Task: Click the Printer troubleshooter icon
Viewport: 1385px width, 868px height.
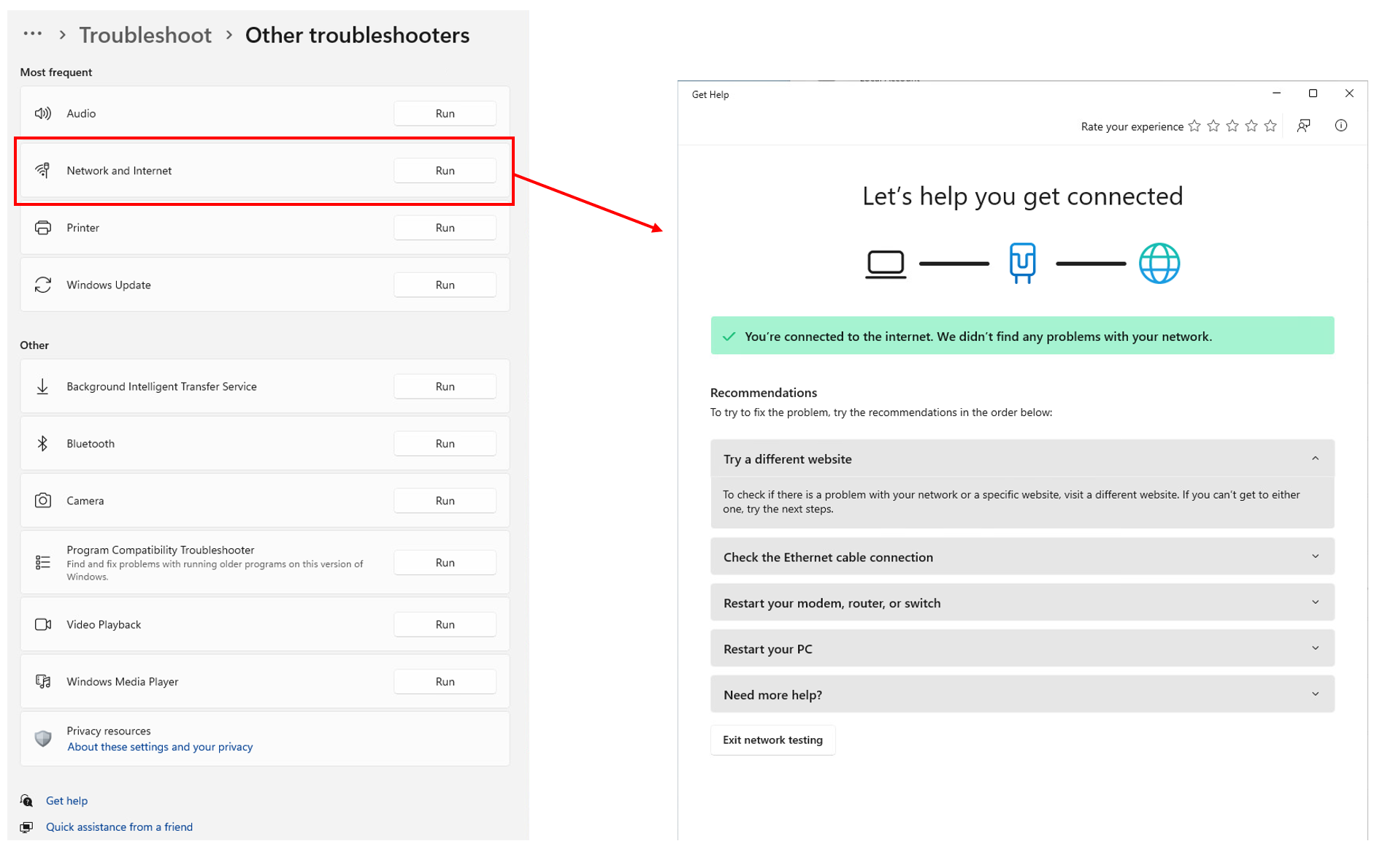Action: (x=43, y=228)
